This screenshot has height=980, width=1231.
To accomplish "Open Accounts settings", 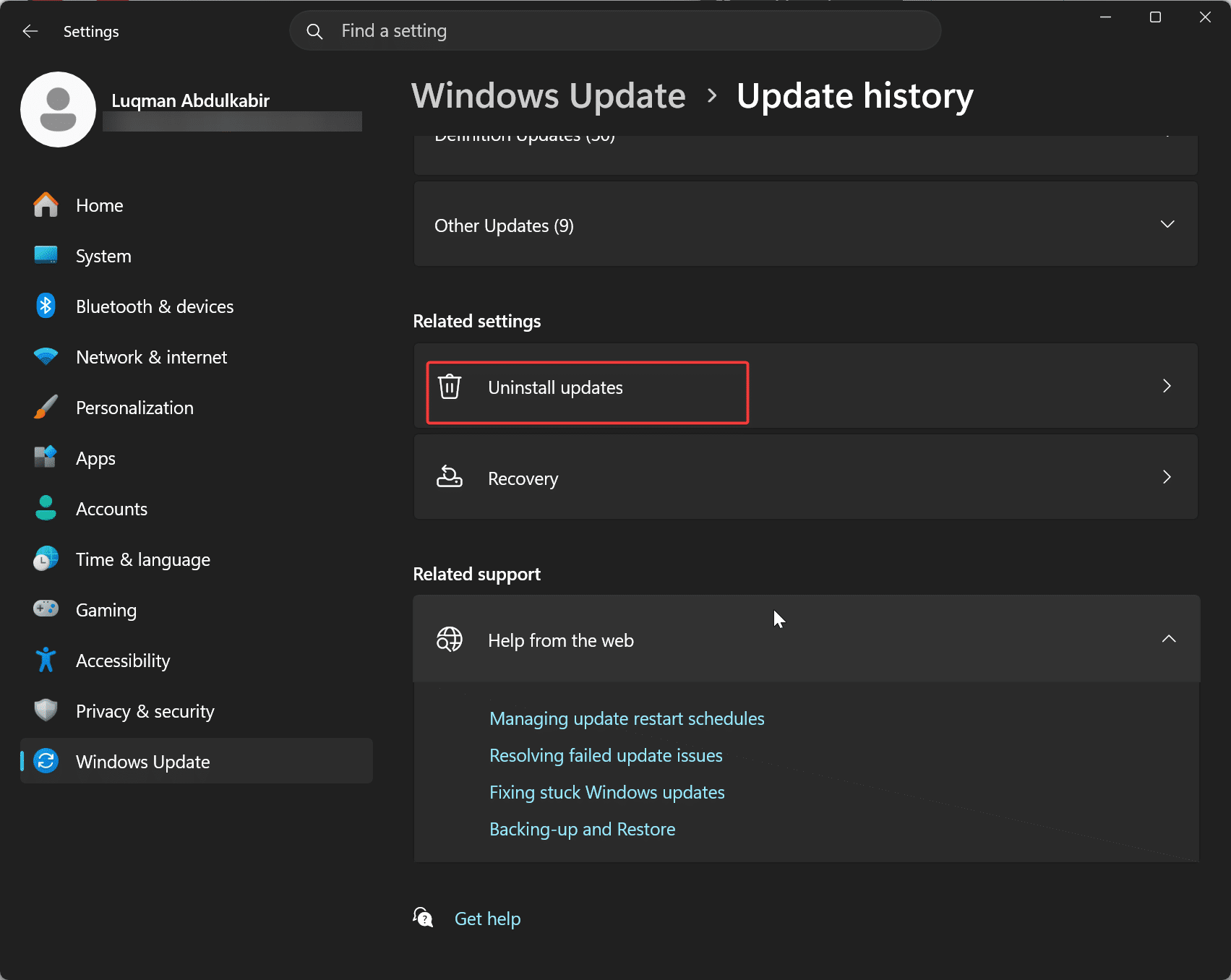I will tap(197, 509).
